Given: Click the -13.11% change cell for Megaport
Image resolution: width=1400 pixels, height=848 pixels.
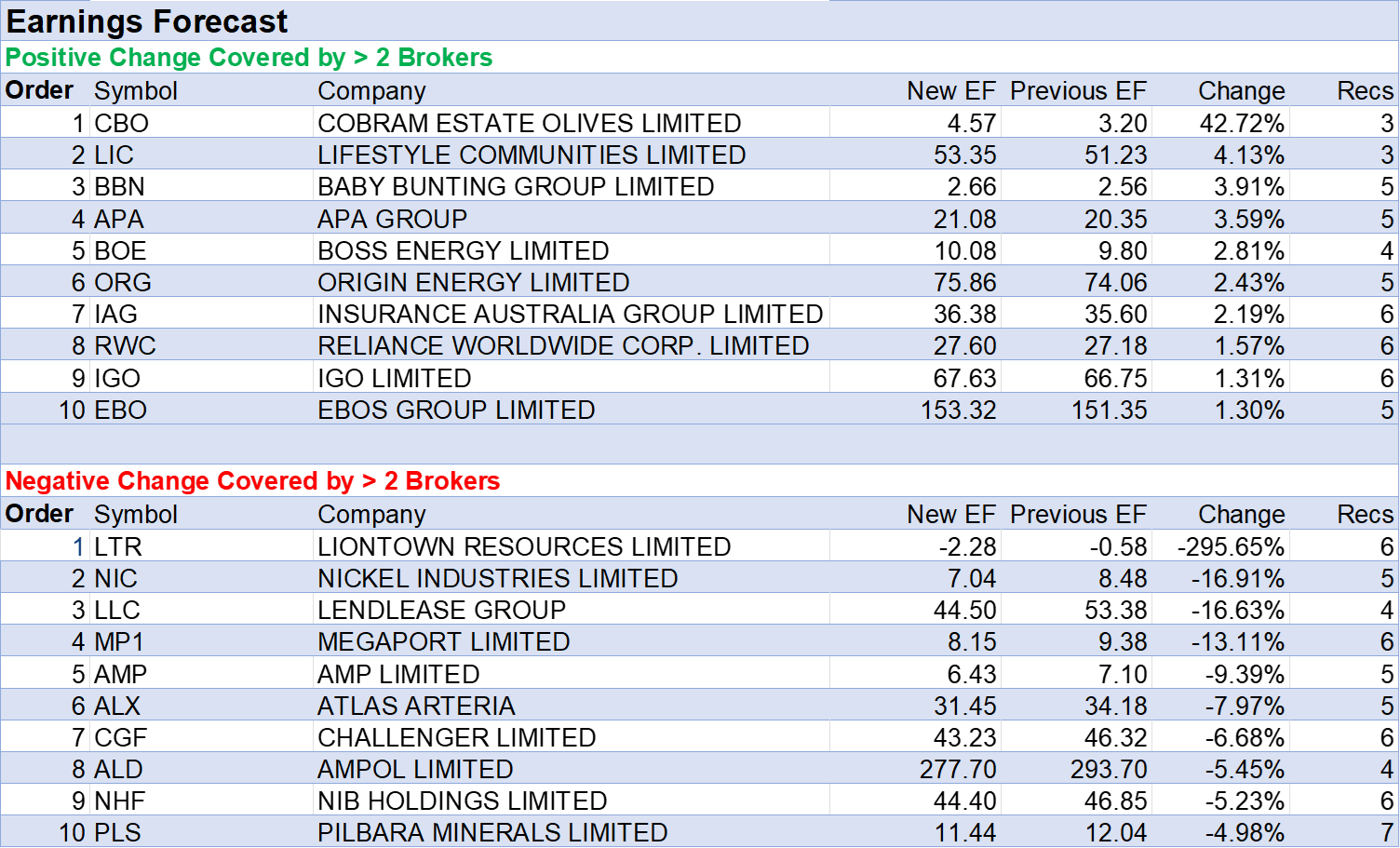Looking at the screenshot, I should 1237,642.
